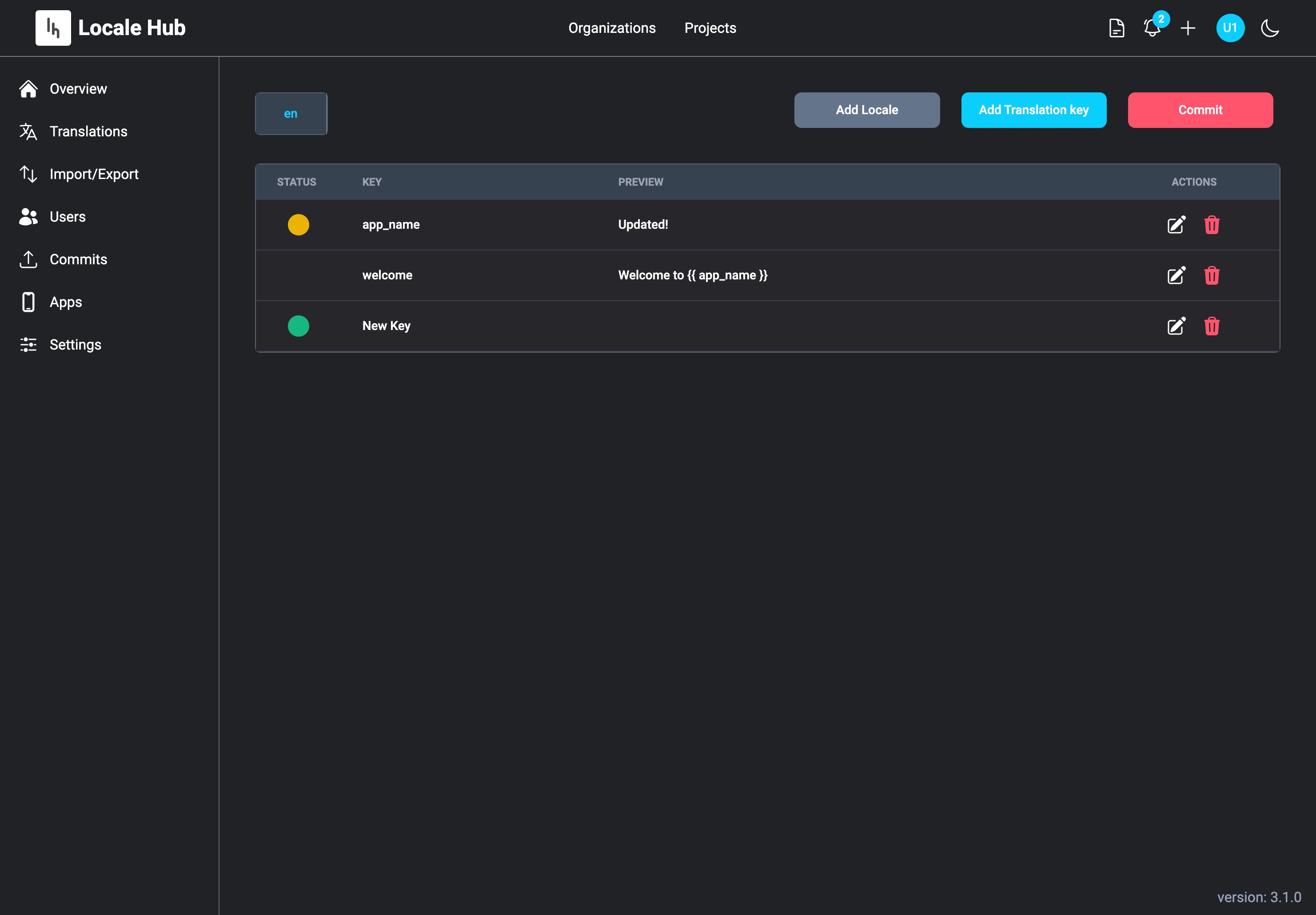1316x915 pixels.
Task: Click the Users people icon
Action: (x=28, y=217)
